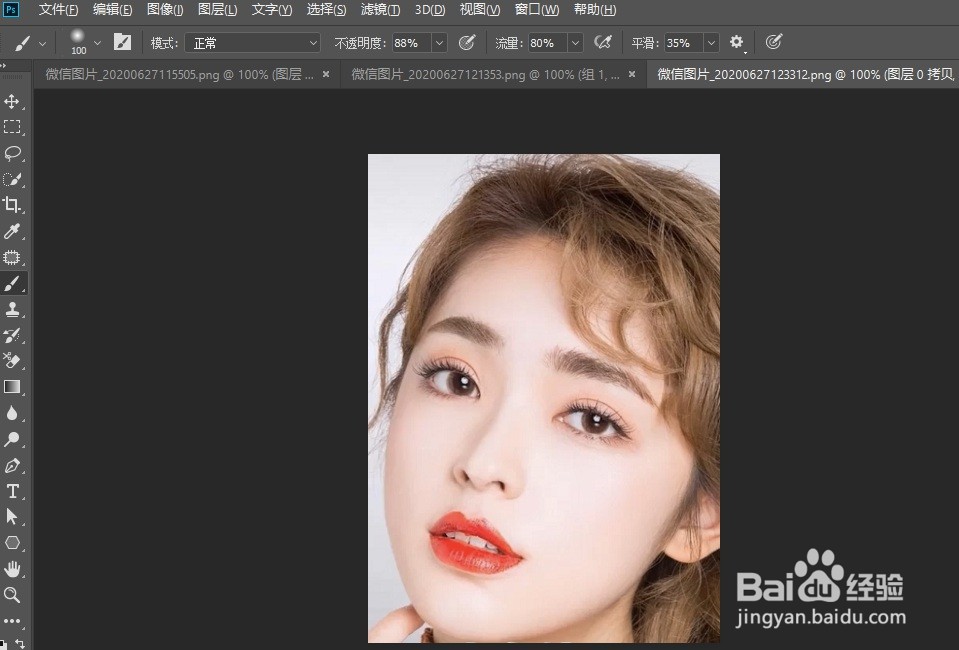Screen dimensions: 959x650
Task: Open the 窗口(W) menu
Action: 536,10
